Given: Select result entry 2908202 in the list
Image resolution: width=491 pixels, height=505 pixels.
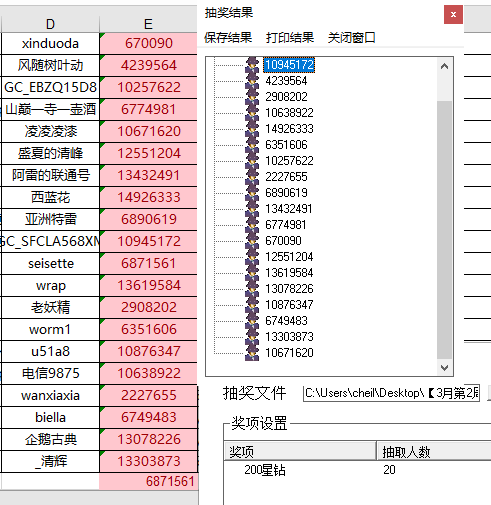Looking at the screenshot, I should [286, 97].
